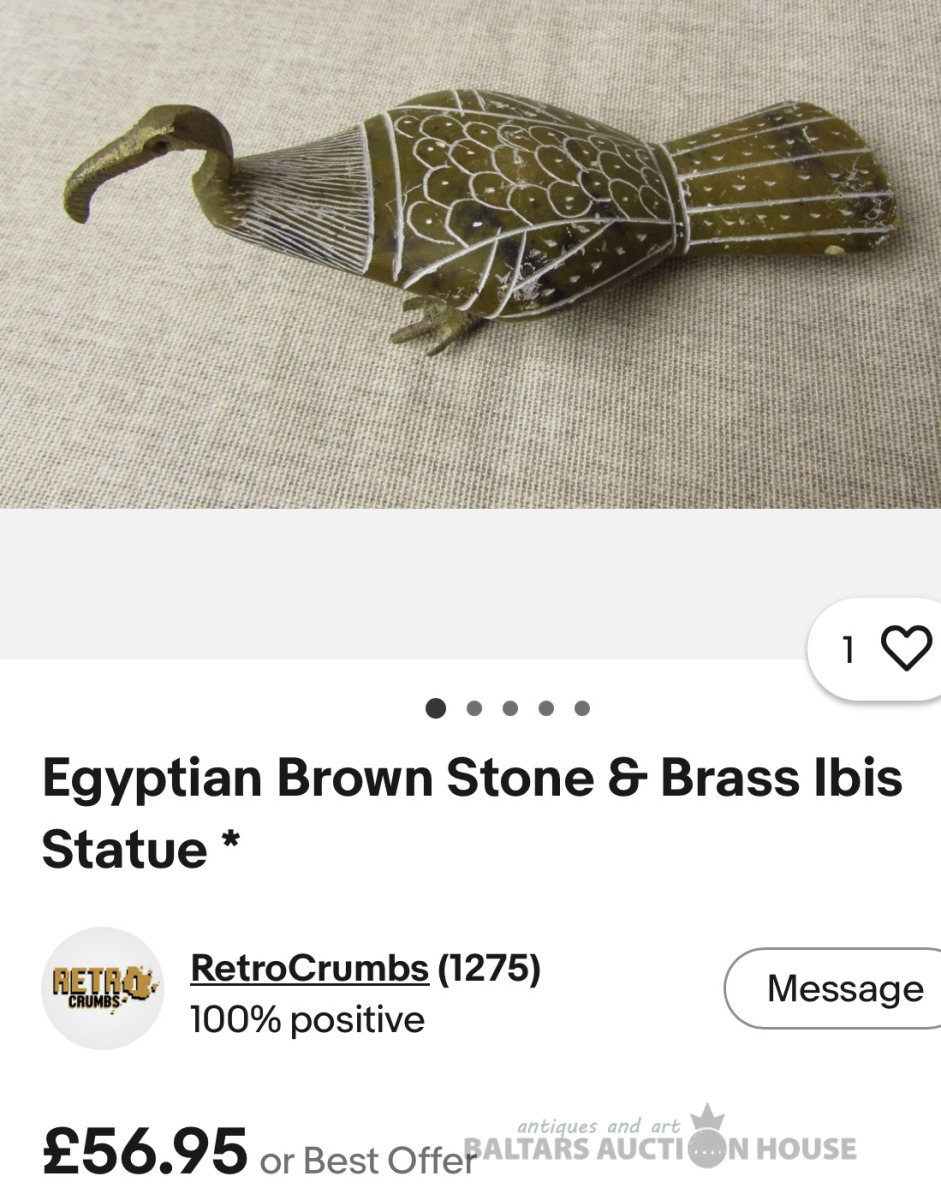Click the £56.95 price
941x1200 pixels.
tap(145, 1151)
